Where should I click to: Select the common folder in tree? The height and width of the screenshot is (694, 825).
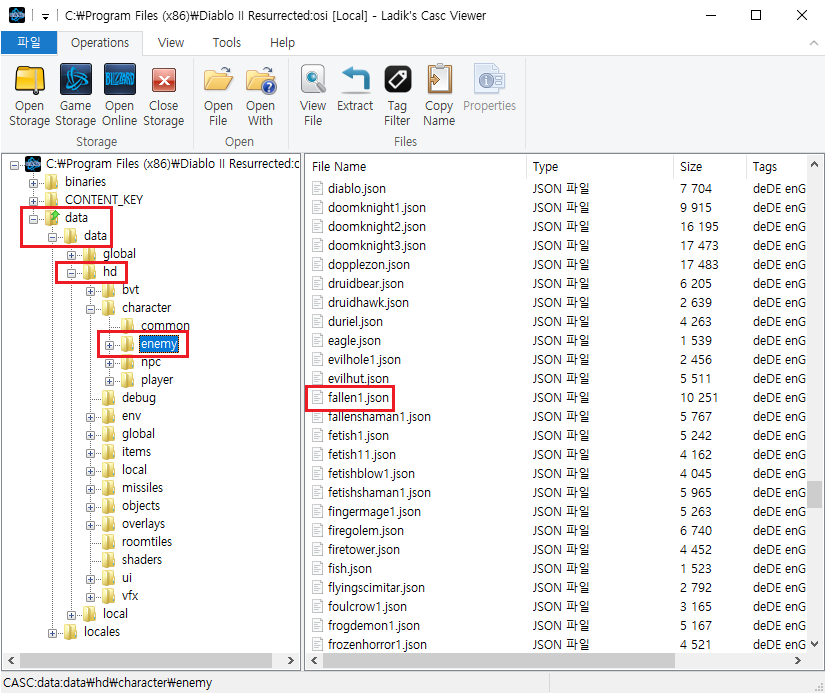165,326
